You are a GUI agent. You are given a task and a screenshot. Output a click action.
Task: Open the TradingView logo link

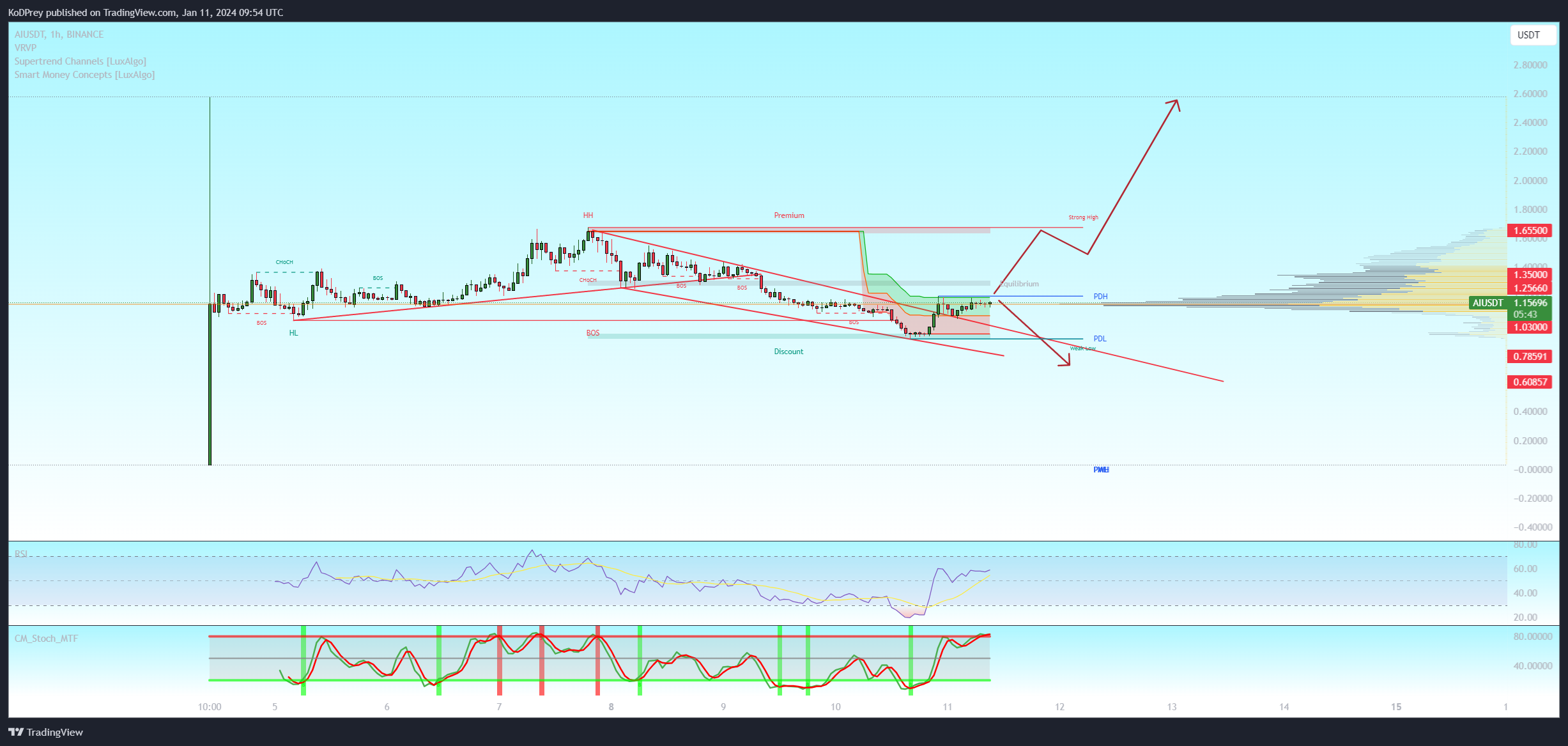(45, 732)
